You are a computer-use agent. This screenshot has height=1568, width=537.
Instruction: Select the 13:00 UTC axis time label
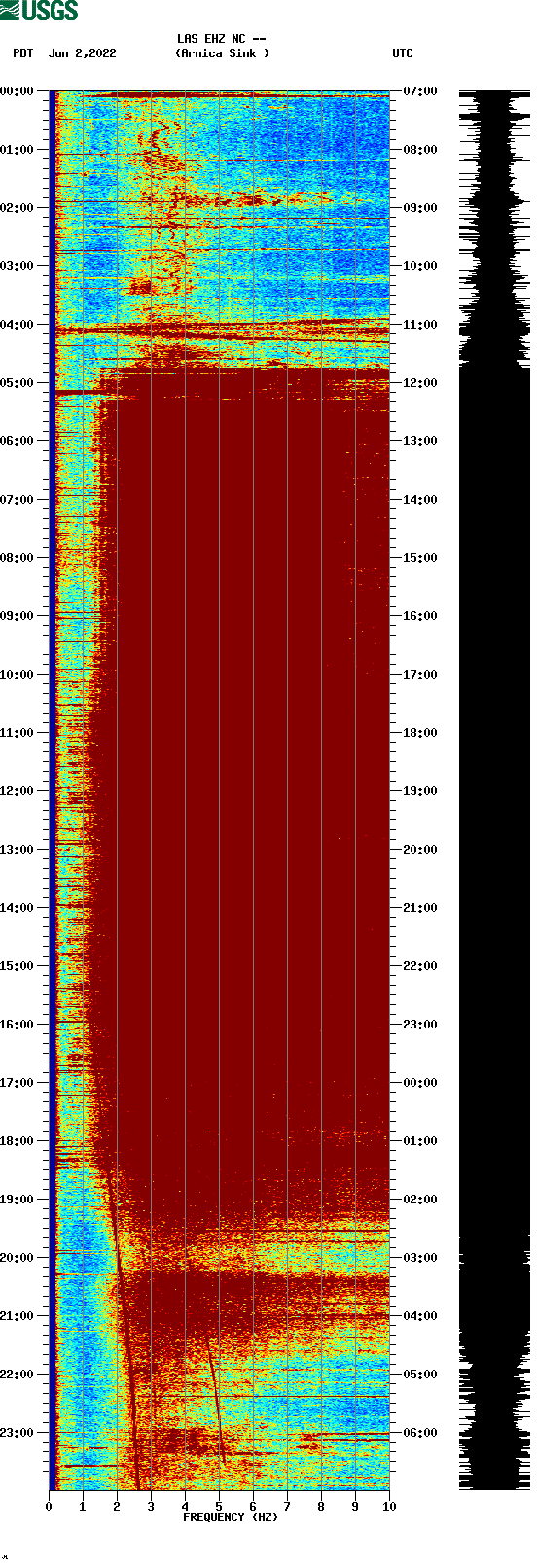pyautogui.click(x=420, y=441)
